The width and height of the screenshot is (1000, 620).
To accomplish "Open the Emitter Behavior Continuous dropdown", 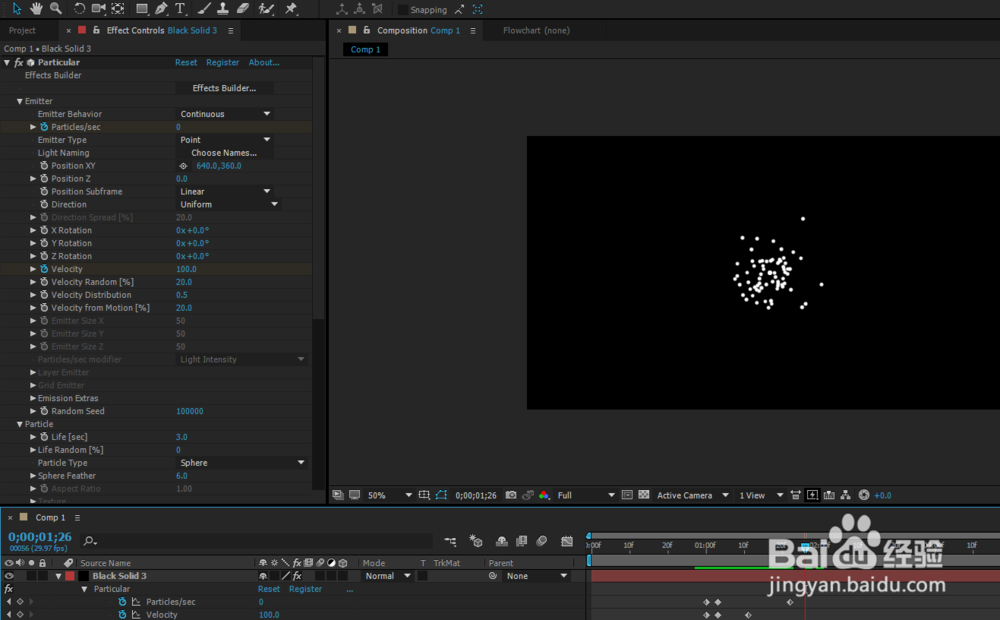I will 224,114.
